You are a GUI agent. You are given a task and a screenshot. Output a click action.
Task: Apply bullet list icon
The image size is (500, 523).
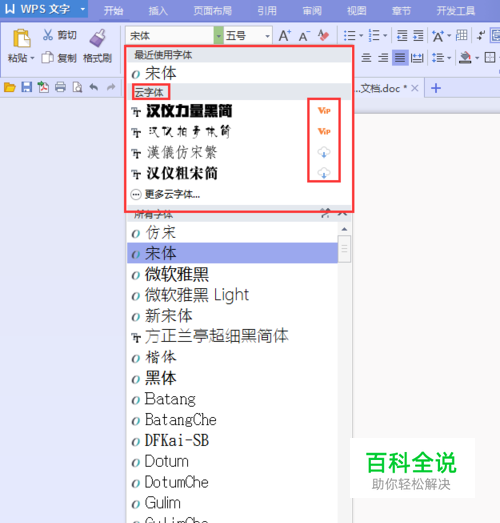pyautogui.click(x=350, y=35)
